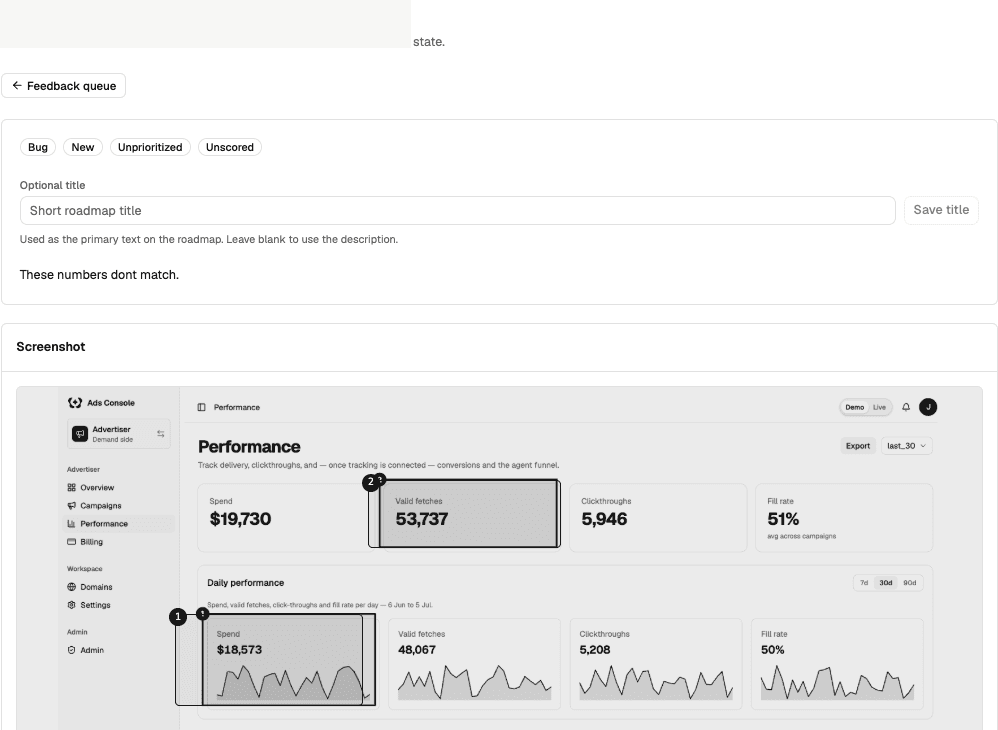Click the back arrow icon beside Feedback queue
998x730 pixels.
(17, 85)
